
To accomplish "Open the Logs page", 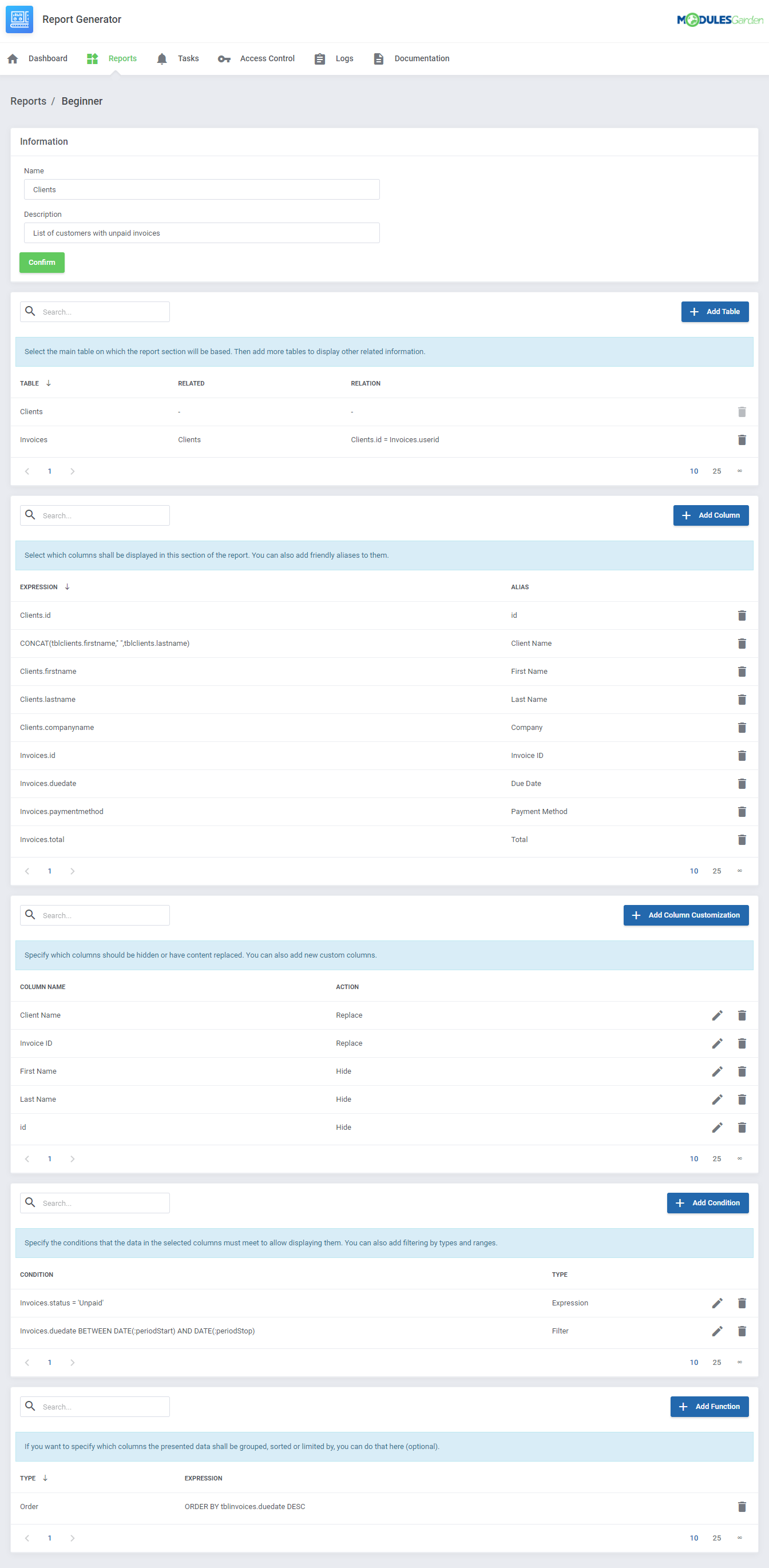I will [334, 58].
